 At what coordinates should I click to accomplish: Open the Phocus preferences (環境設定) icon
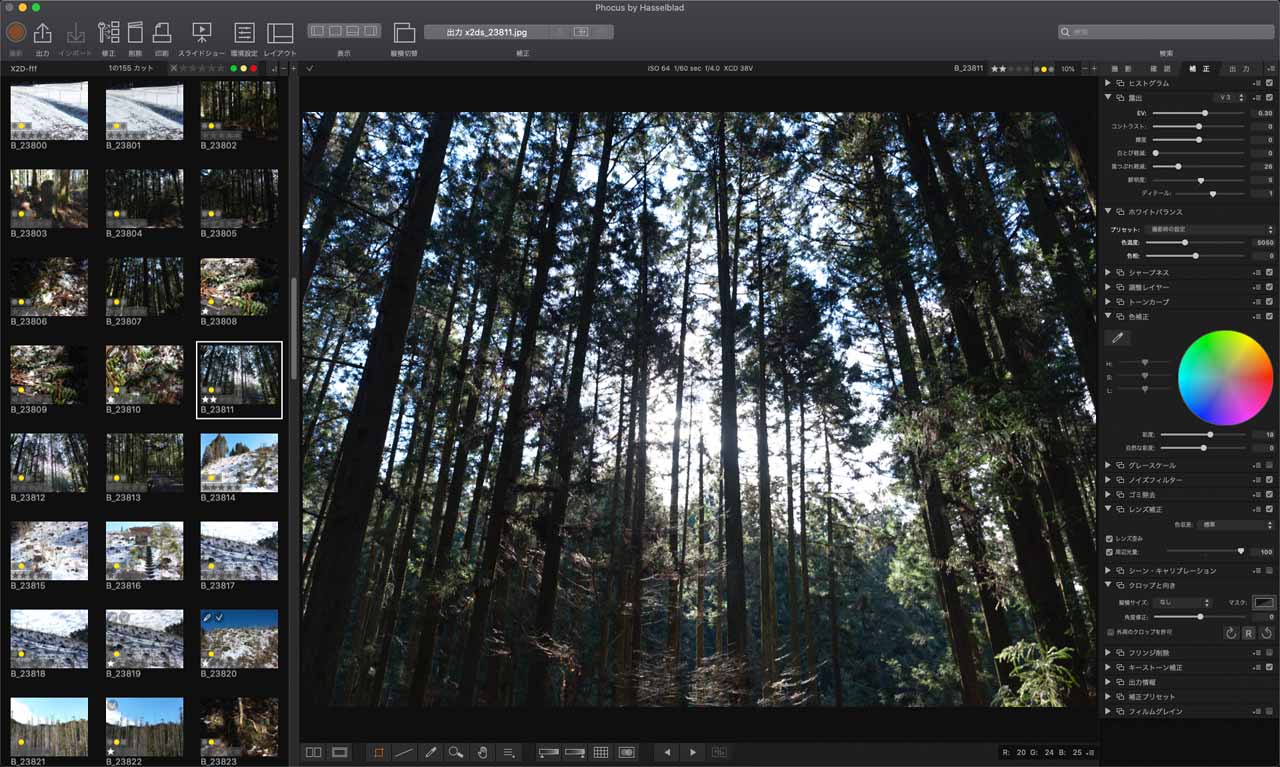245,33
